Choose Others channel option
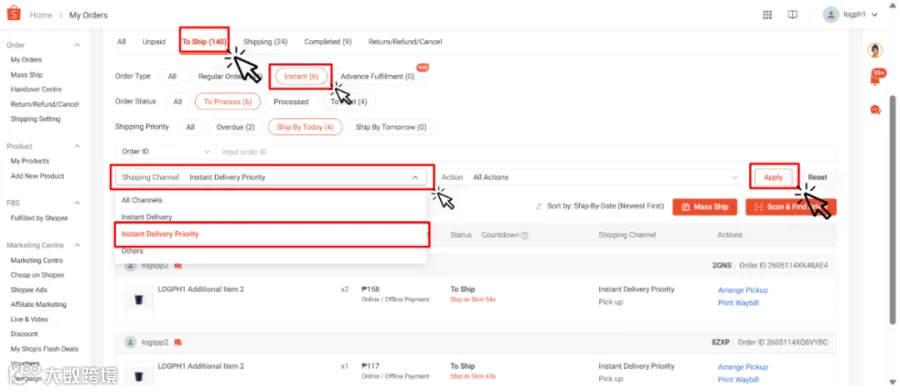Screen dimensions: 900x392 point(271,251)
